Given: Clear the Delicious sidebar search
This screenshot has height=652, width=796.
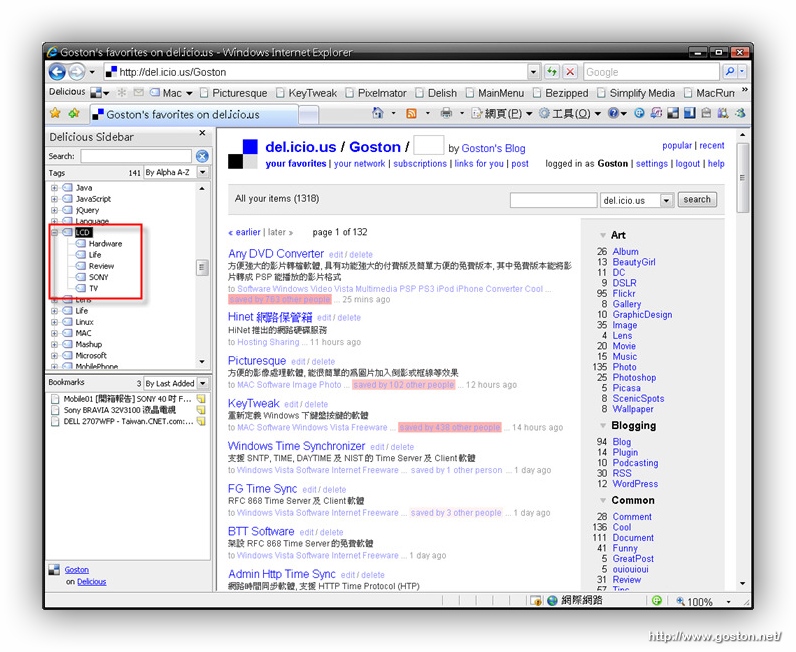Looking at the screenshot, I should pos(202,156).
